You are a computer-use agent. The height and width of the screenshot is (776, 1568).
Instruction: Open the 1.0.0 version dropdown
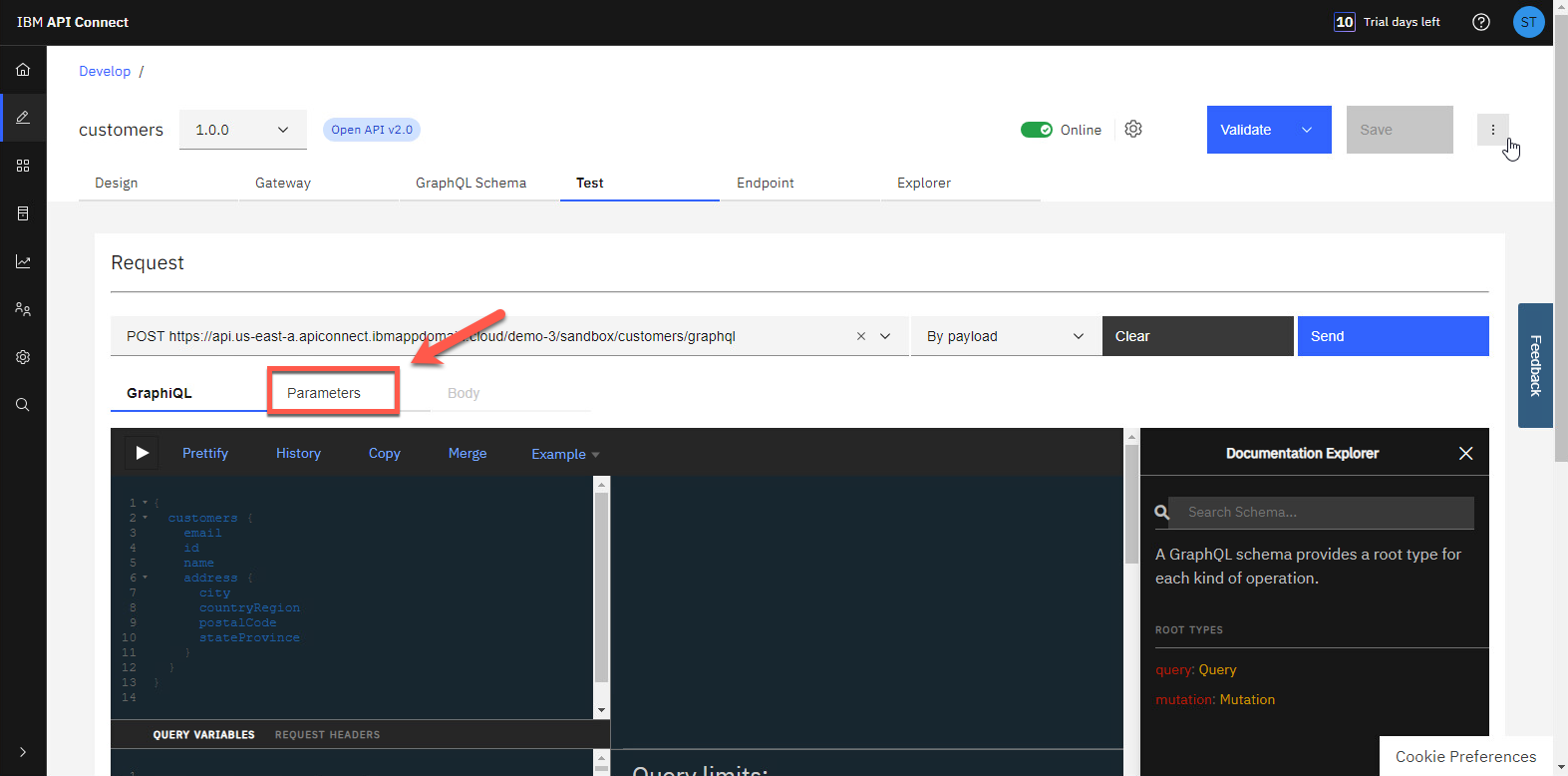pos(242,130)
